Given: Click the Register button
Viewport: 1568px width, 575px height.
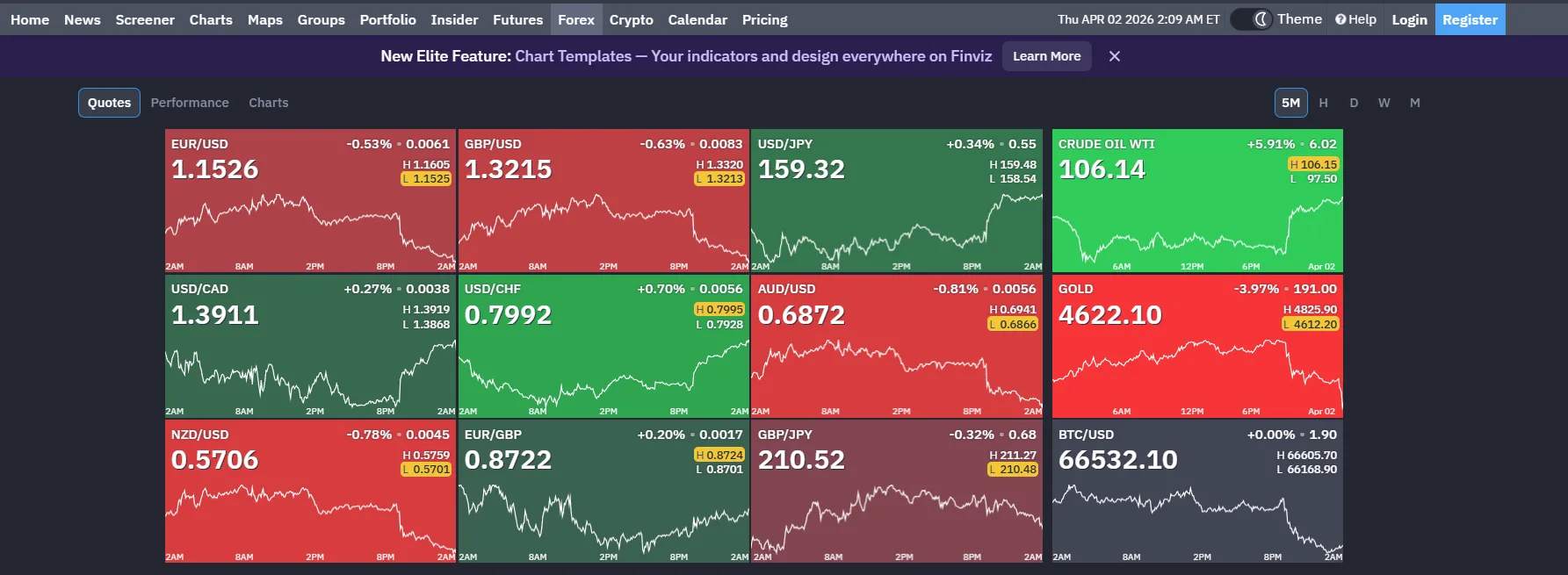Looking at the screenshot, I should coord(1470,18).
